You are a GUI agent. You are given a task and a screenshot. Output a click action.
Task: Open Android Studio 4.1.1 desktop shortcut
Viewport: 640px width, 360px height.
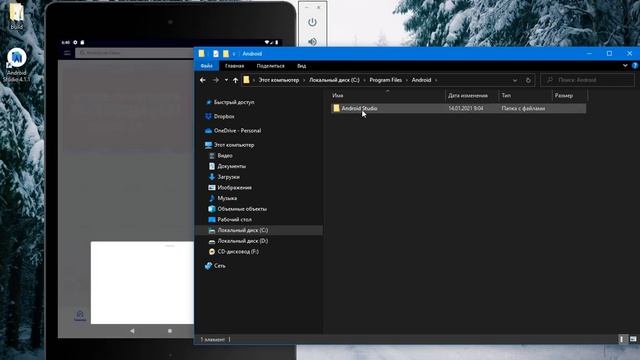pyautogui.click(x=16, y=65)
